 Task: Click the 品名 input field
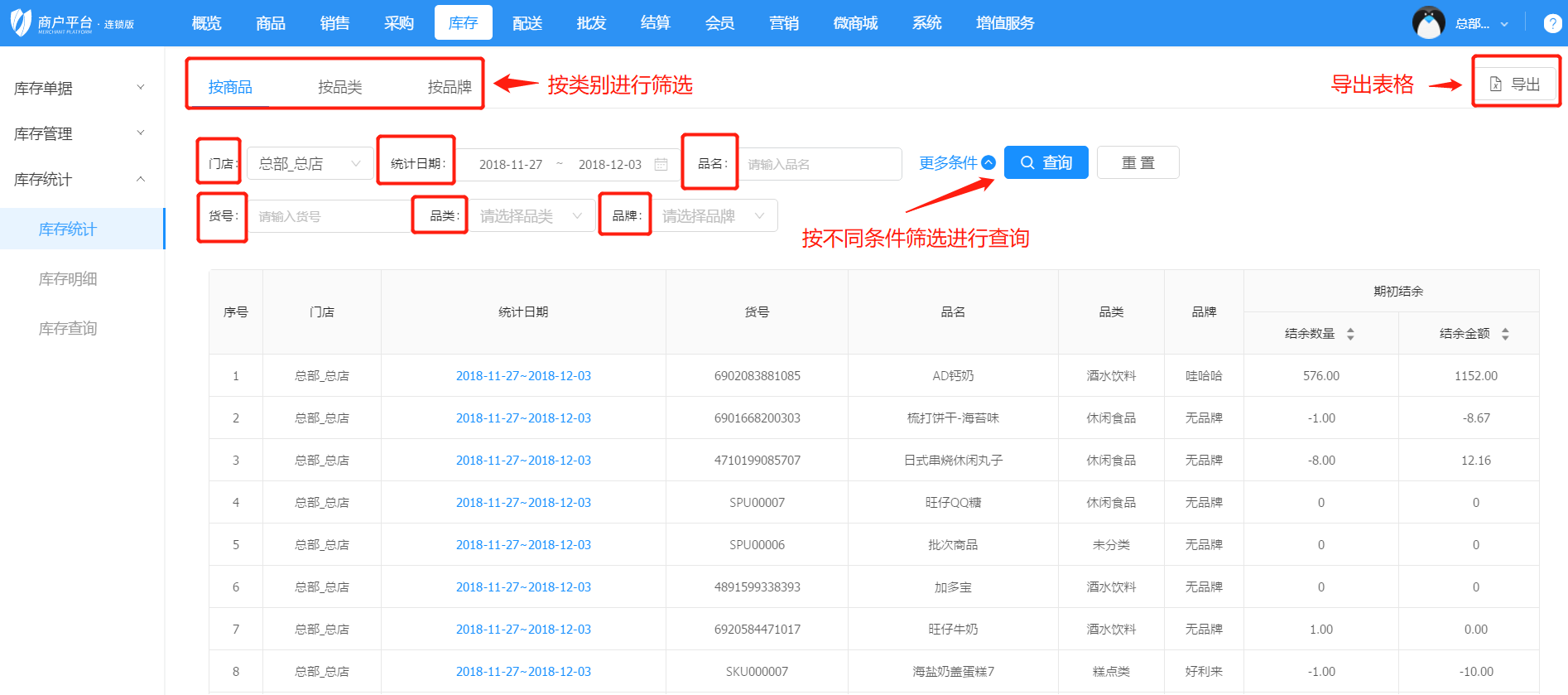820,164
